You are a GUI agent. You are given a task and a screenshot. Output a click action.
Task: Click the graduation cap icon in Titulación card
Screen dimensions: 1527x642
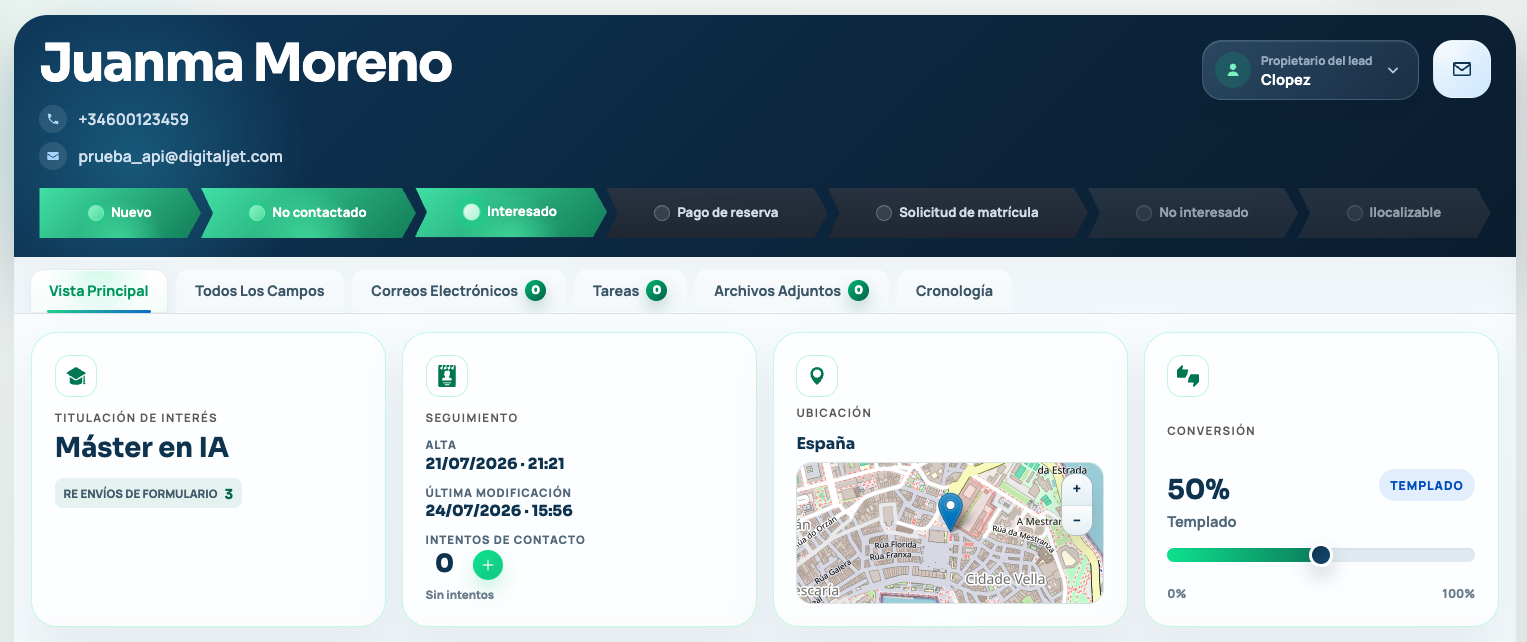coord(76,376)
